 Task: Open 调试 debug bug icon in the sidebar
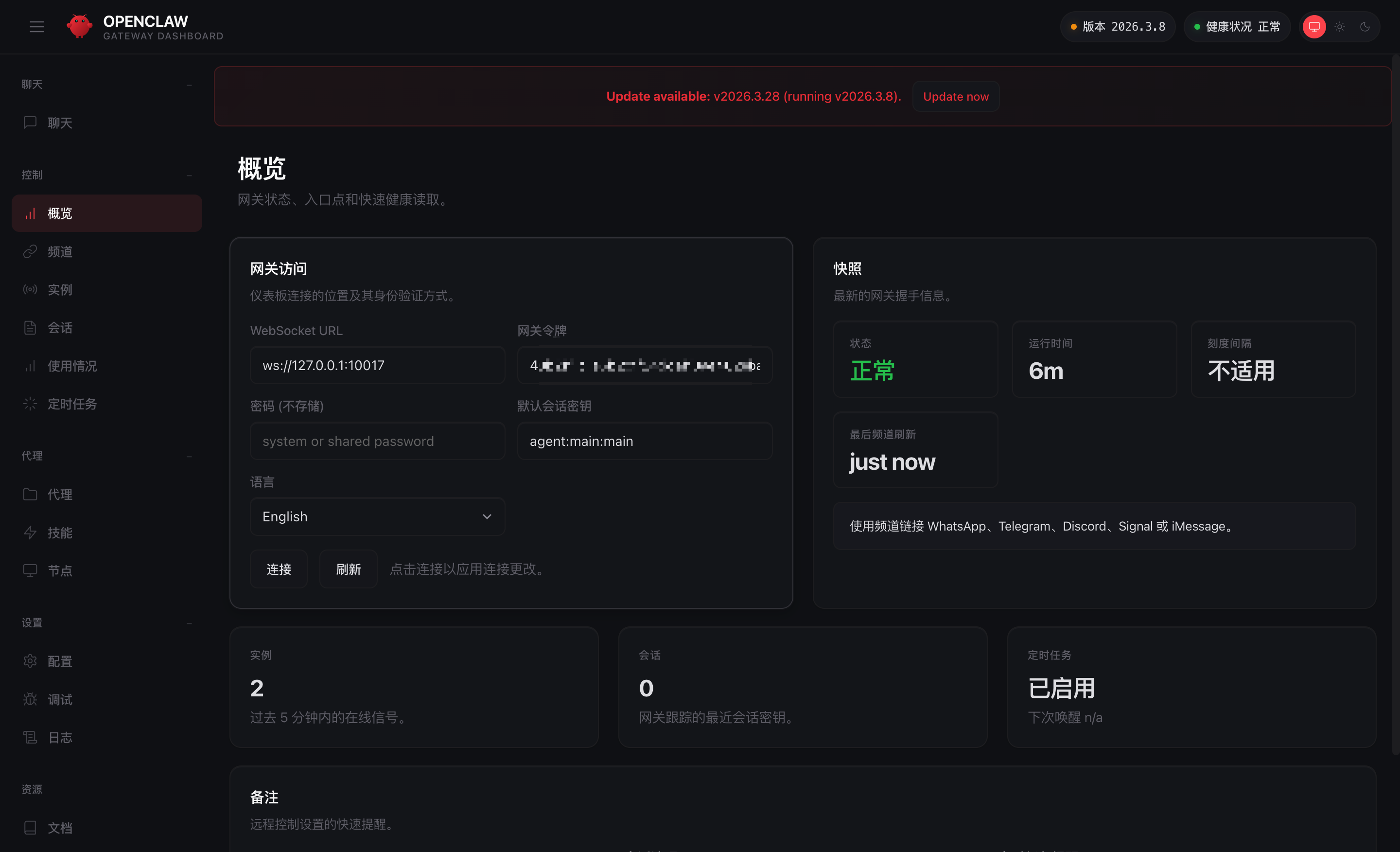coord(30,699)
